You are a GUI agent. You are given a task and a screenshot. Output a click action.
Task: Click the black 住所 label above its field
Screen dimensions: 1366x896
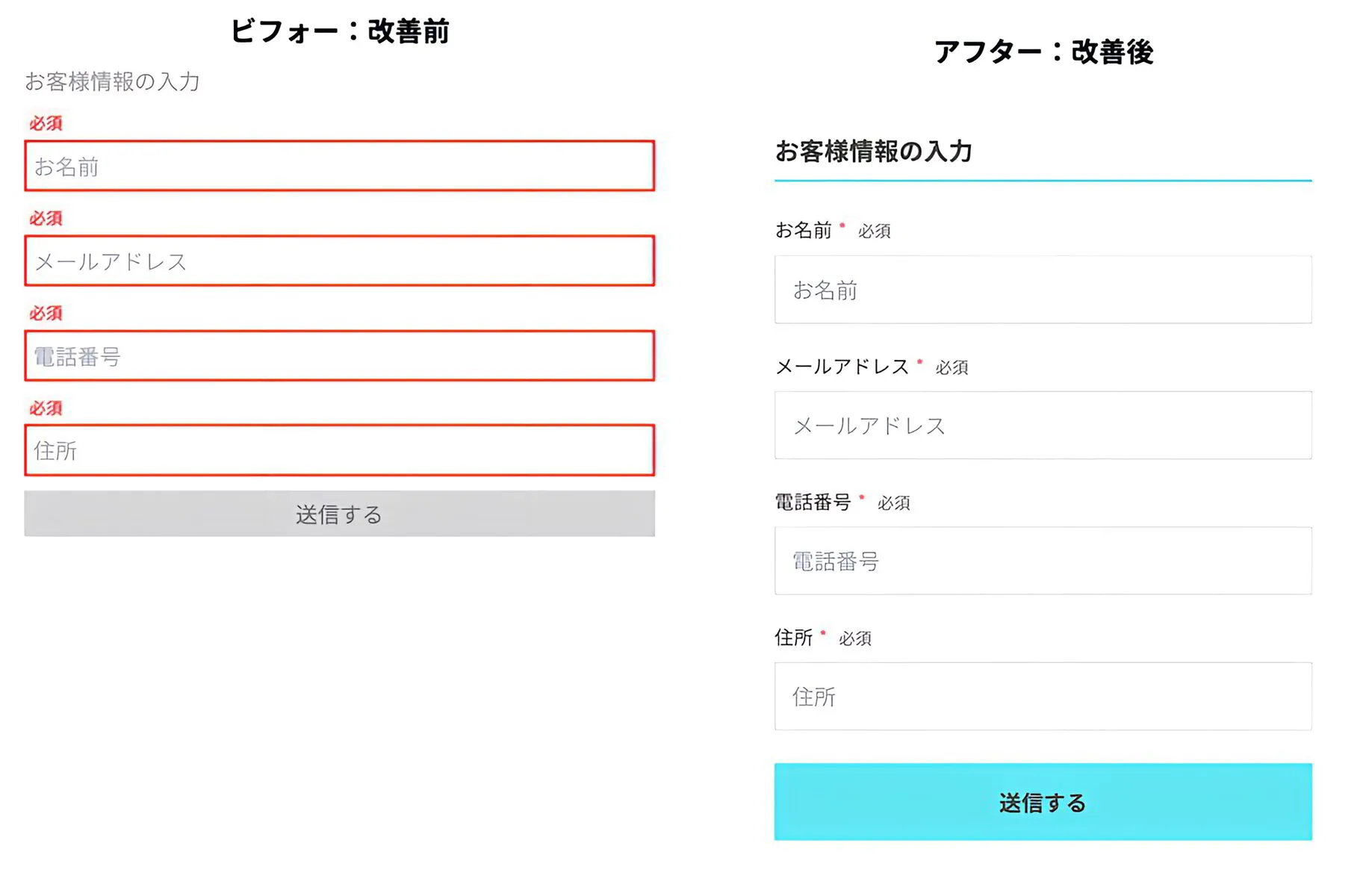793,638
